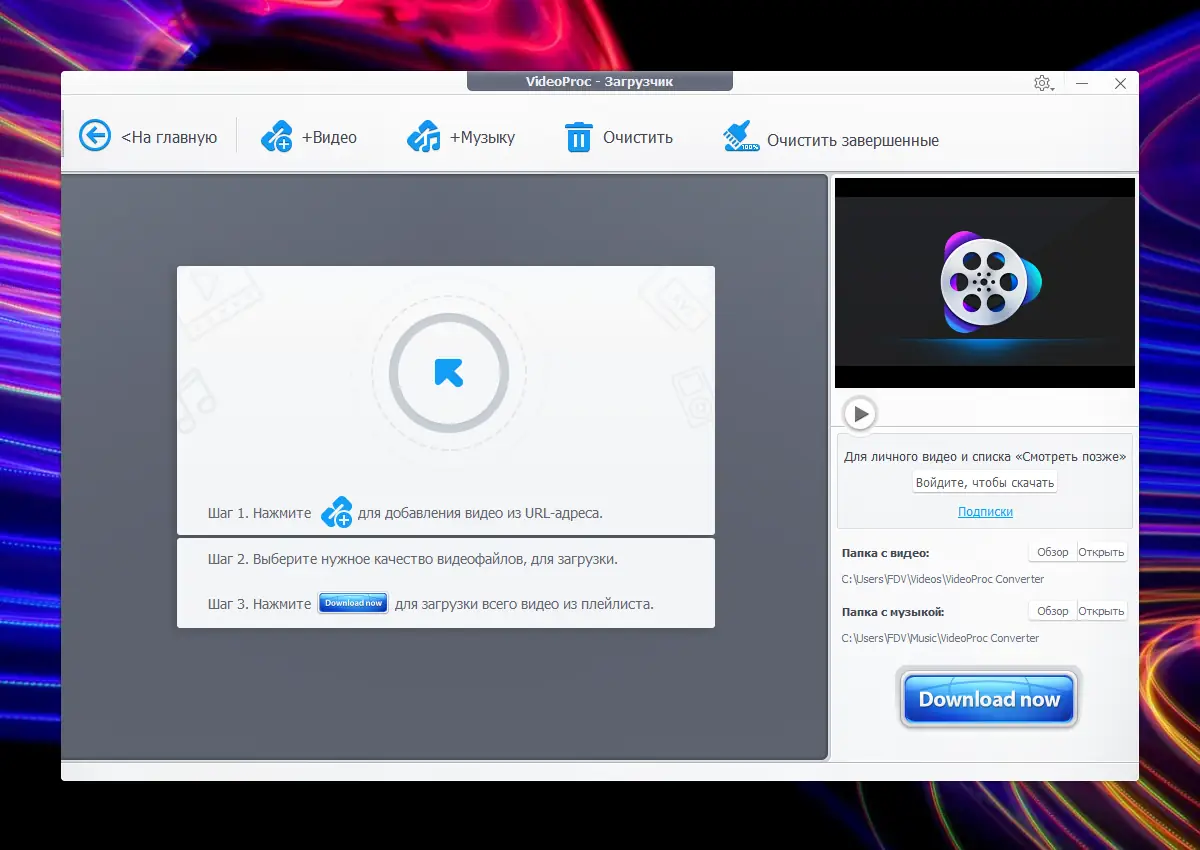Click Открыть for Папка с видео
Viewport: 1200px width, 850px height.
(1101, 552)
